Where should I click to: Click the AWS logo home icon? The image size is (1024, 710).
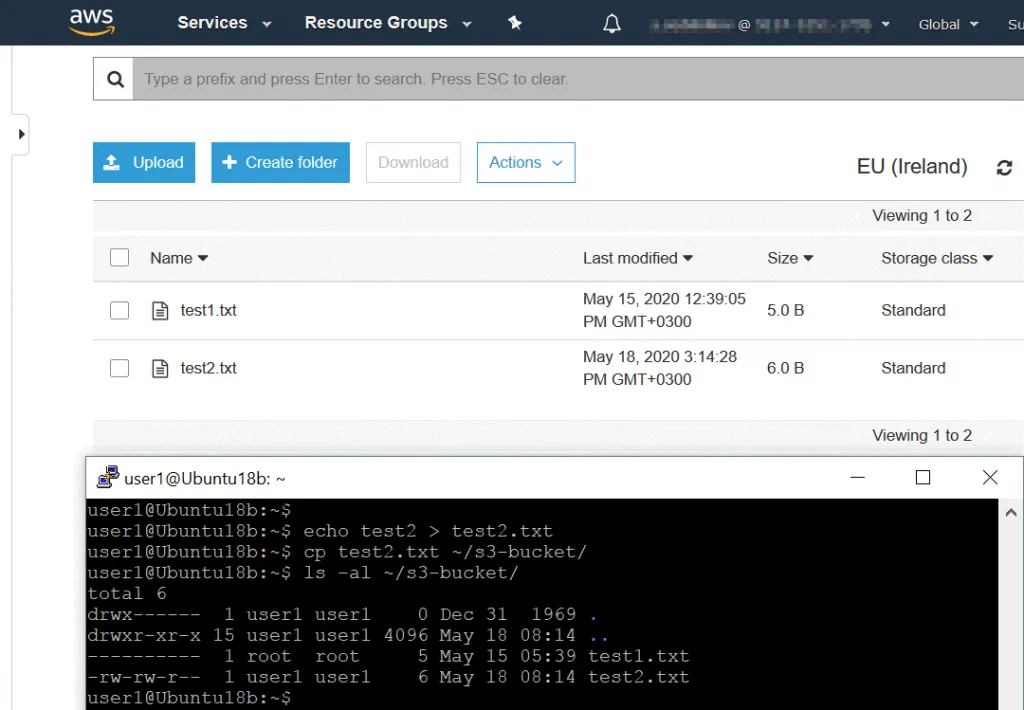pos(91,23)
